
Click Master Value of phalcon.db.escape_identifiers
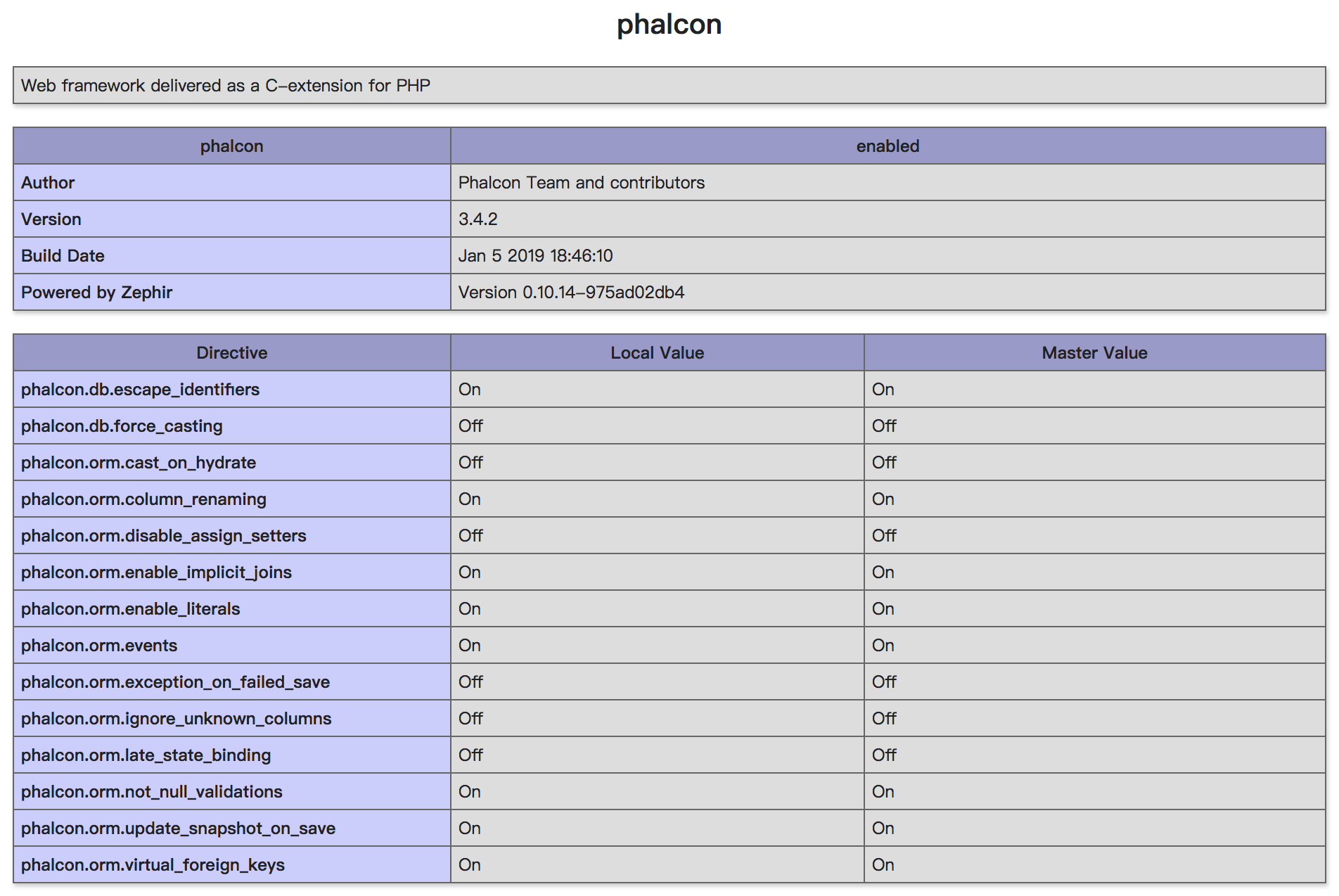click(883, 390)
